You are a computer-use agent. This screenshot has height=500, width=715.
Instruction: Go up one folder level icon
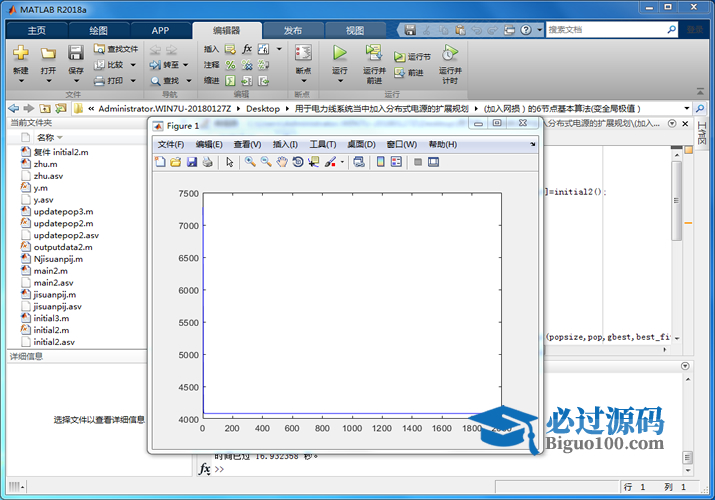pos(45,108)
